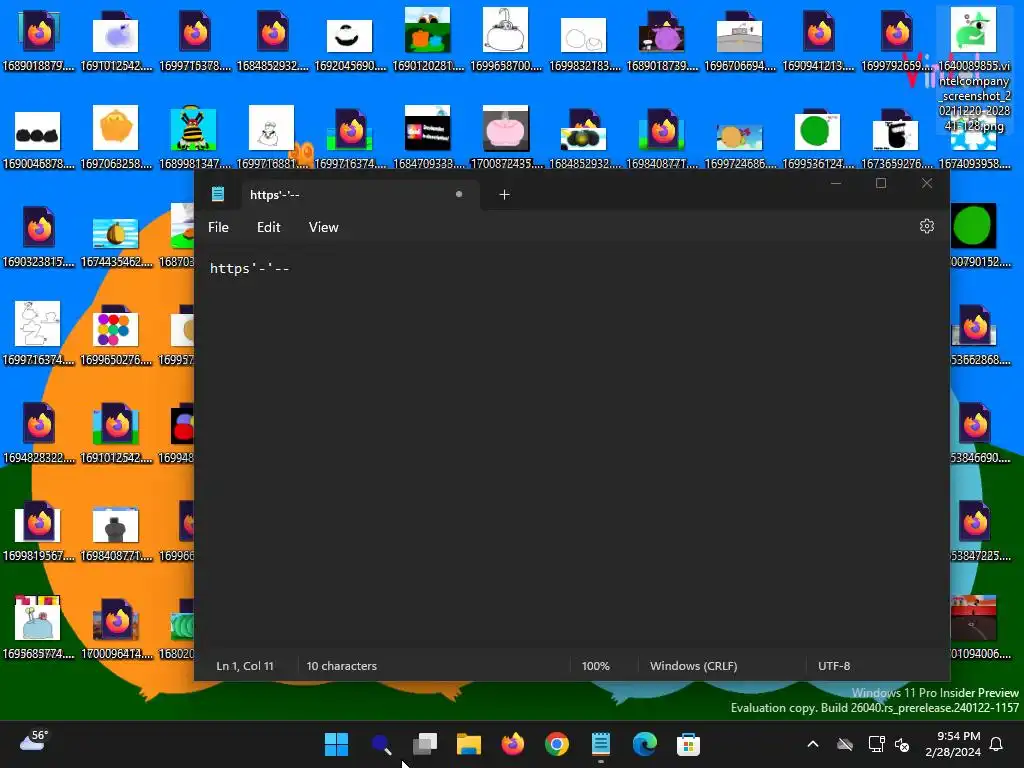The image size is (1024, 768).
Task: Select pink image file 1700872435
Action: click(x=505, y=138)
